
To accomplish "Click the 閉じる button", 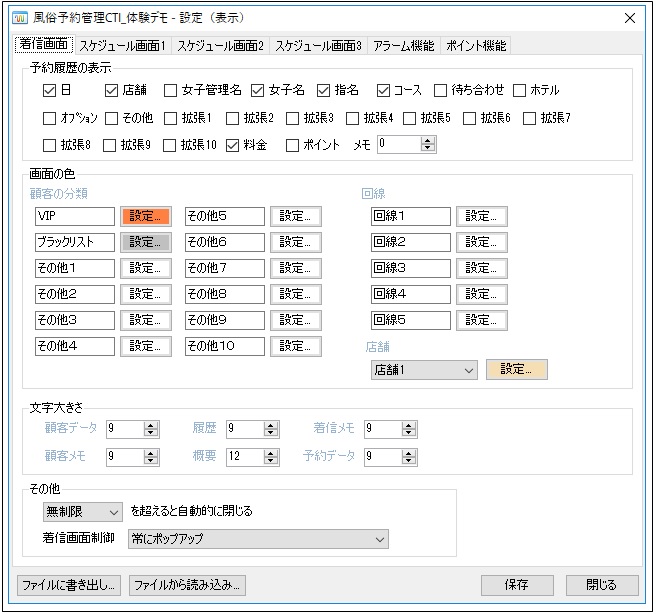I will 601,585.
